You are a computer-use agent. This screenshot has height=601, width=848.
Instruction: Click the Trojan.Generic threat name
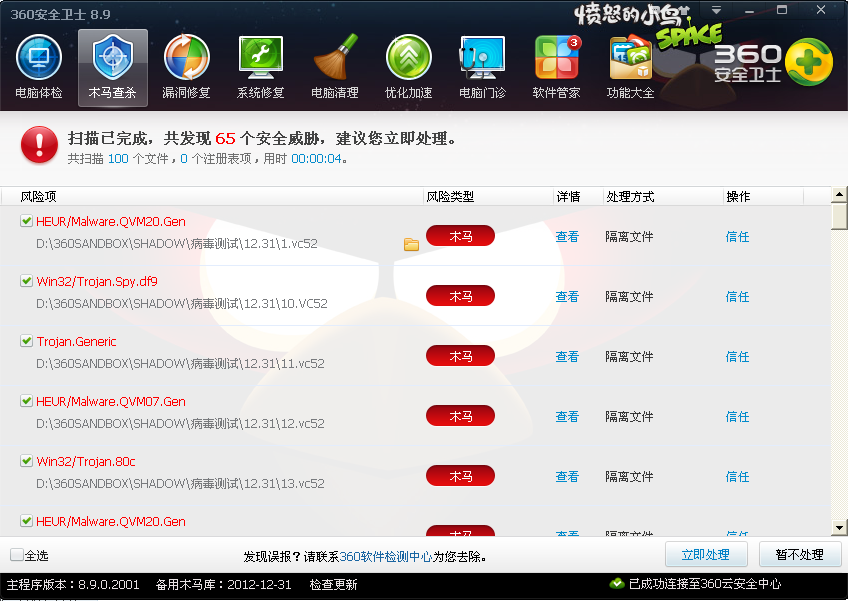coord(76,341)
